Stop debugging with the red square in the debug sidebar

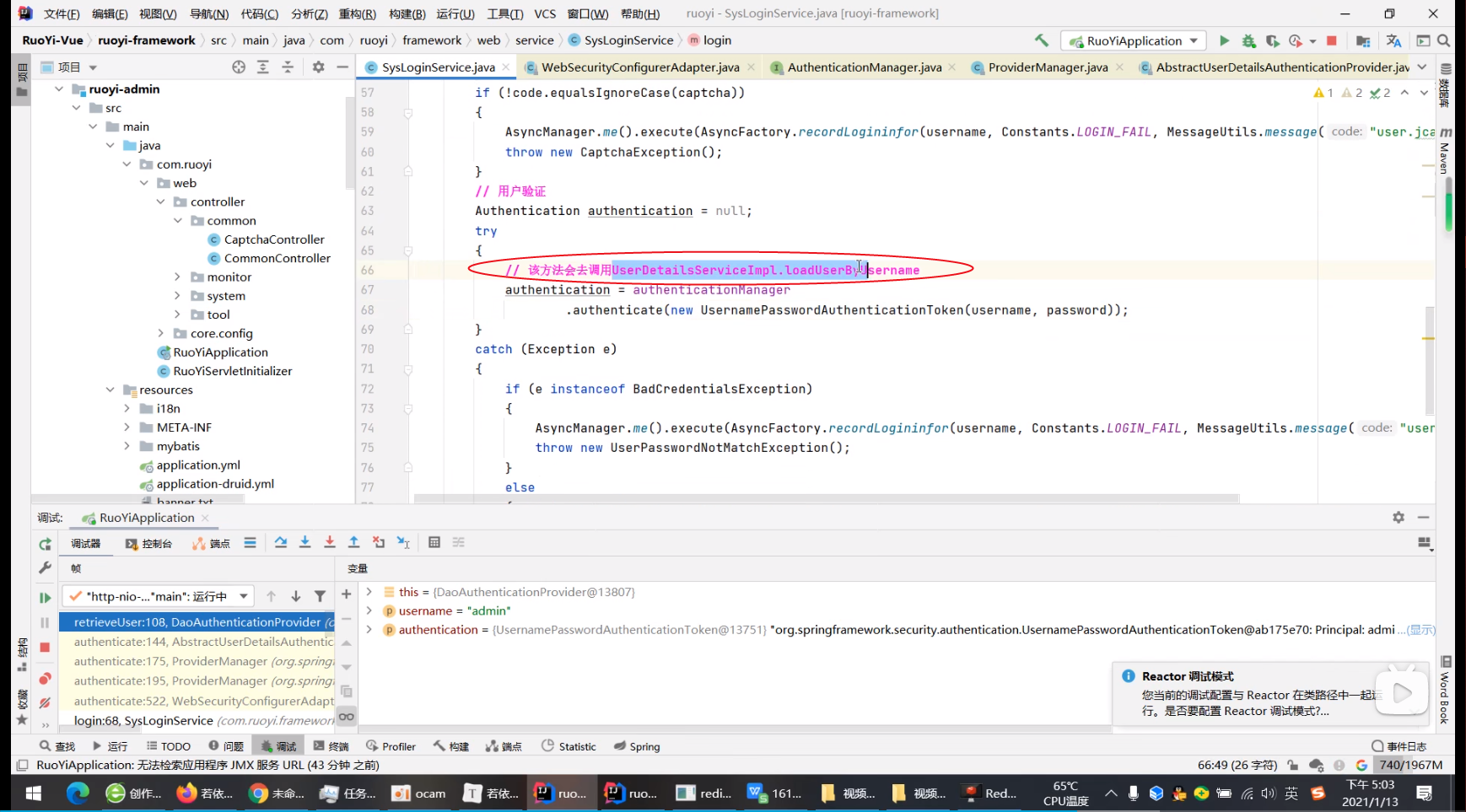click(x=45, y=647)
